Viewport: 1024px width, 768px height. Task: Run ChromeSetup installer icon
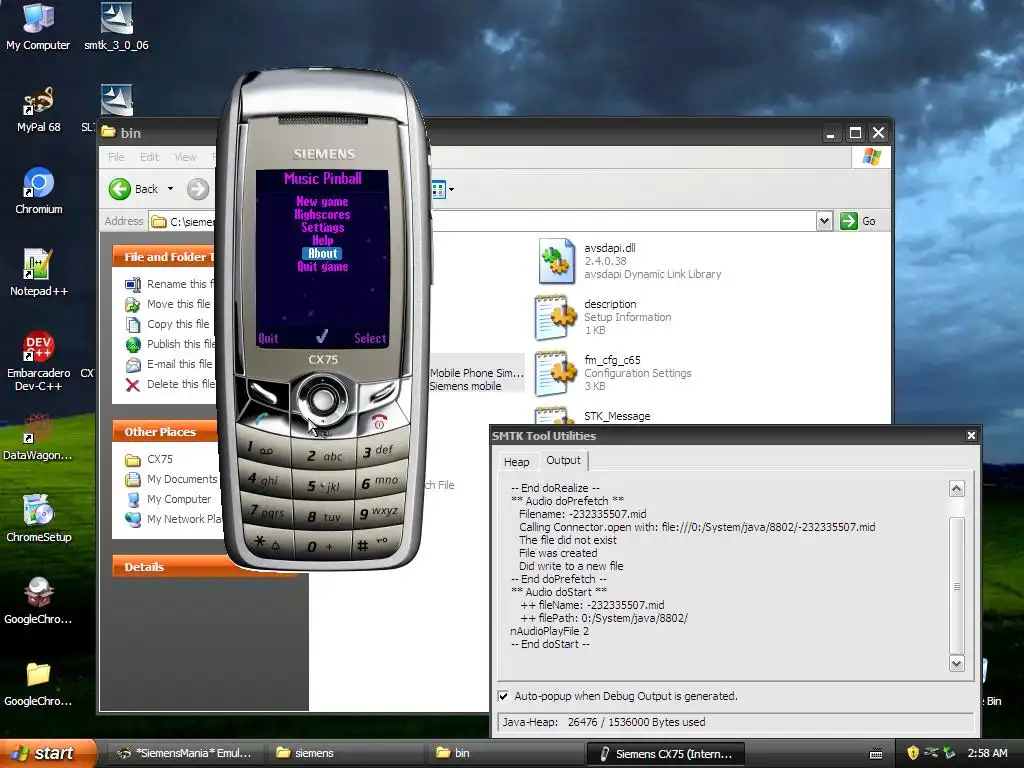click(39, 519)
